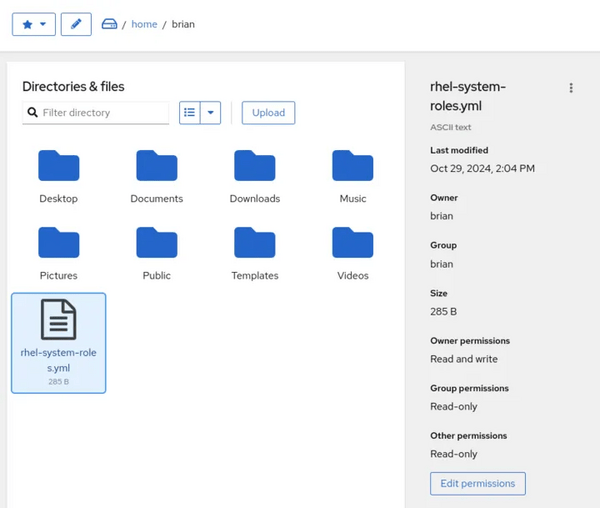Open the Documents folder icon
This screenshot has width=600, height=508.
pyautogui.click(x=156, y=166)
